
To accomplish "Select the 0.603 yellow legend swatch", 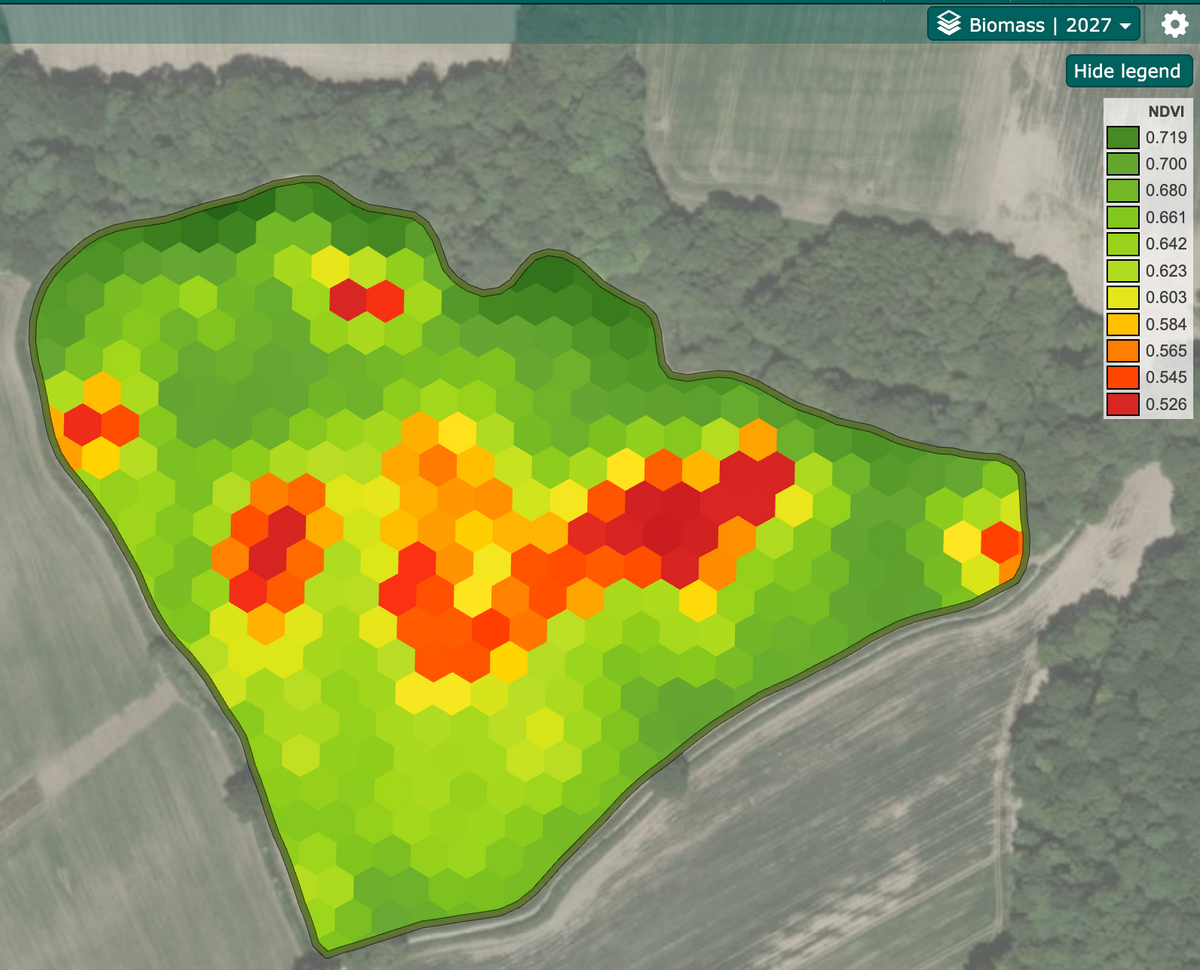I will 1123,297.
